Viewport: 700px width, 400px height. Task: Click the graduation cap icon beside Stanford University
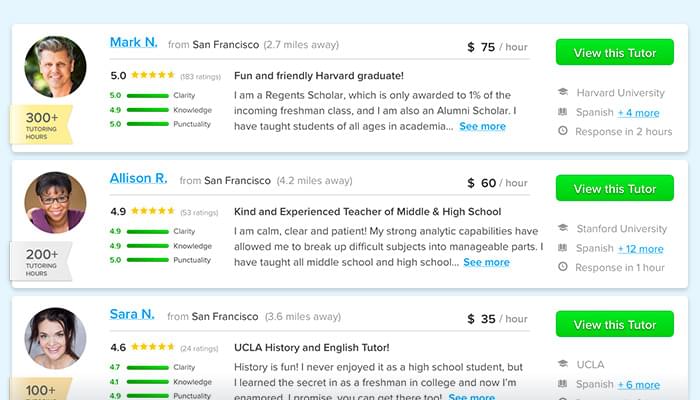(563, 229)
